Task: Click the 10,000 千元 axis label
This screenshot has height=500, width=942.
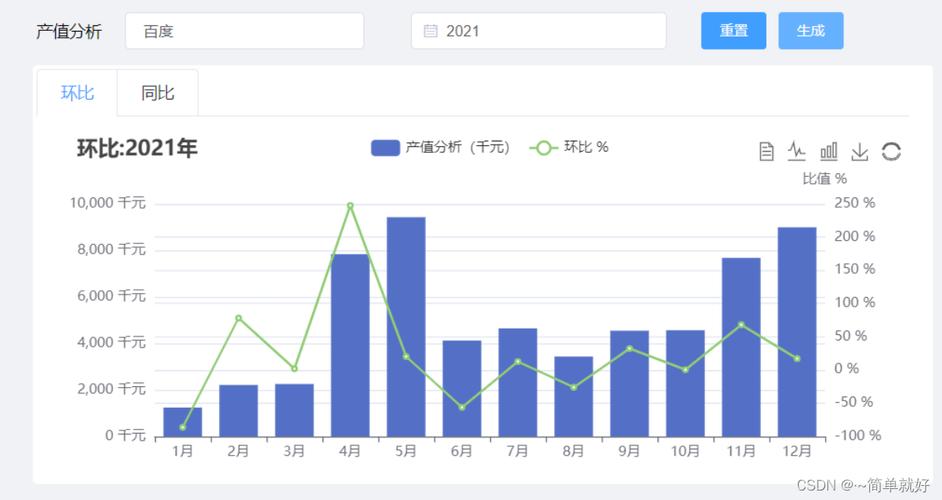Action: click(x=108, y=203)
